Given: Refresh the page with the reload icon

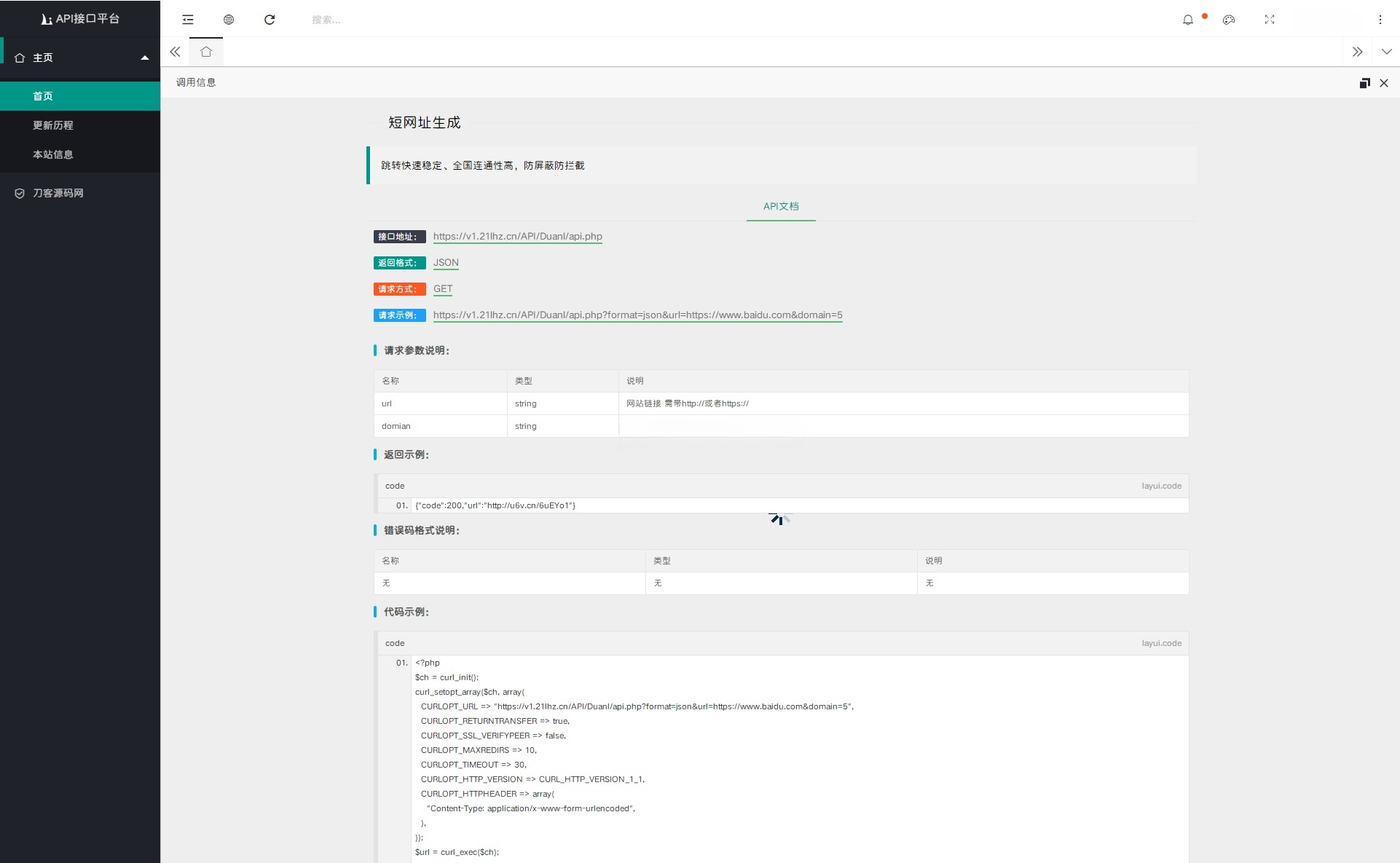Looking at the screenshot, I should point(270,20).
